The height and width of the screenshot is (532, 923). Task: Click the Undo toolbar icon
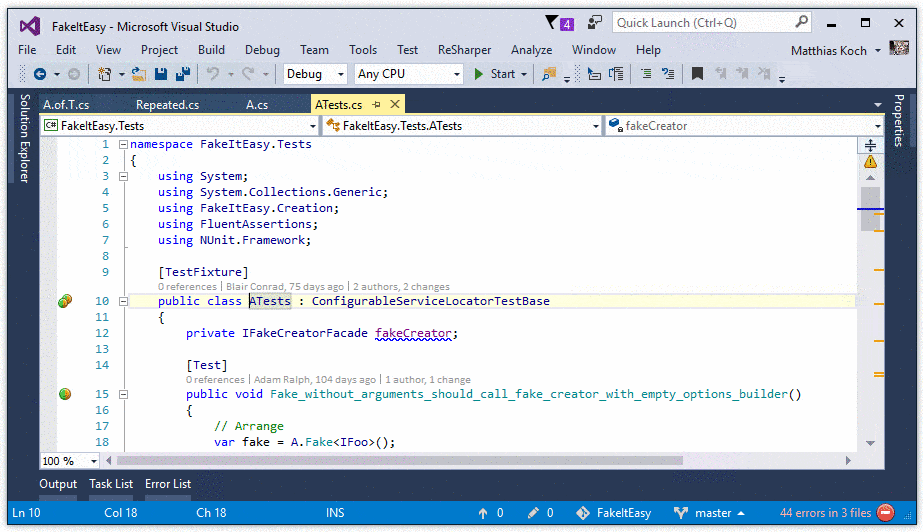coord(213,74)
